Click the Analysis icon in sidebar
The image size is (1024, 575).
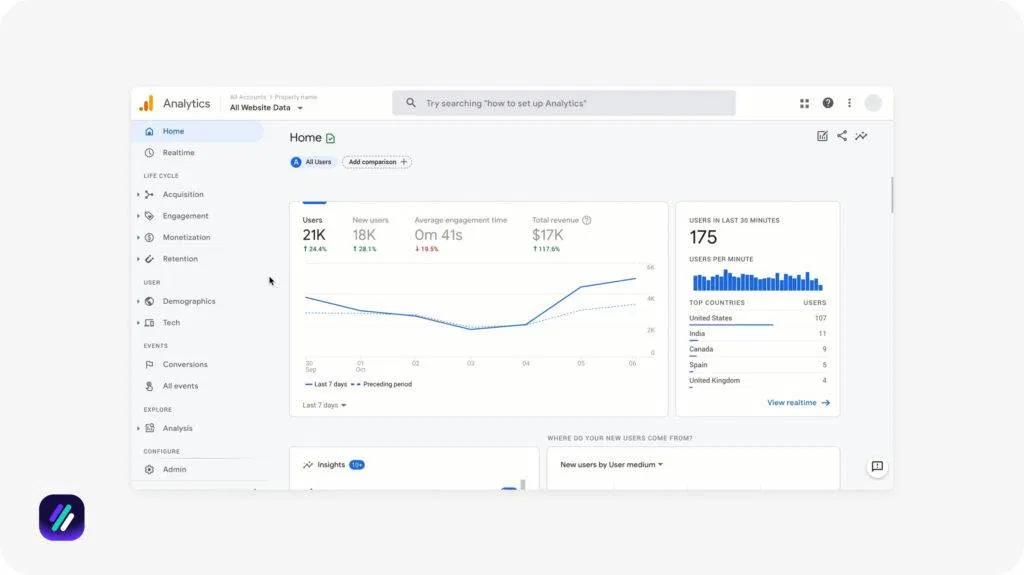coord(150,428)
